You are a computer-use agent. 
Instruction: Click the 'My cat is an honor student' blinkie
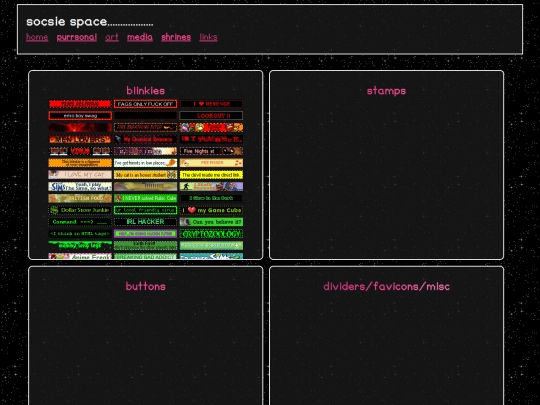pyautogui.click(x=146, y=175)
